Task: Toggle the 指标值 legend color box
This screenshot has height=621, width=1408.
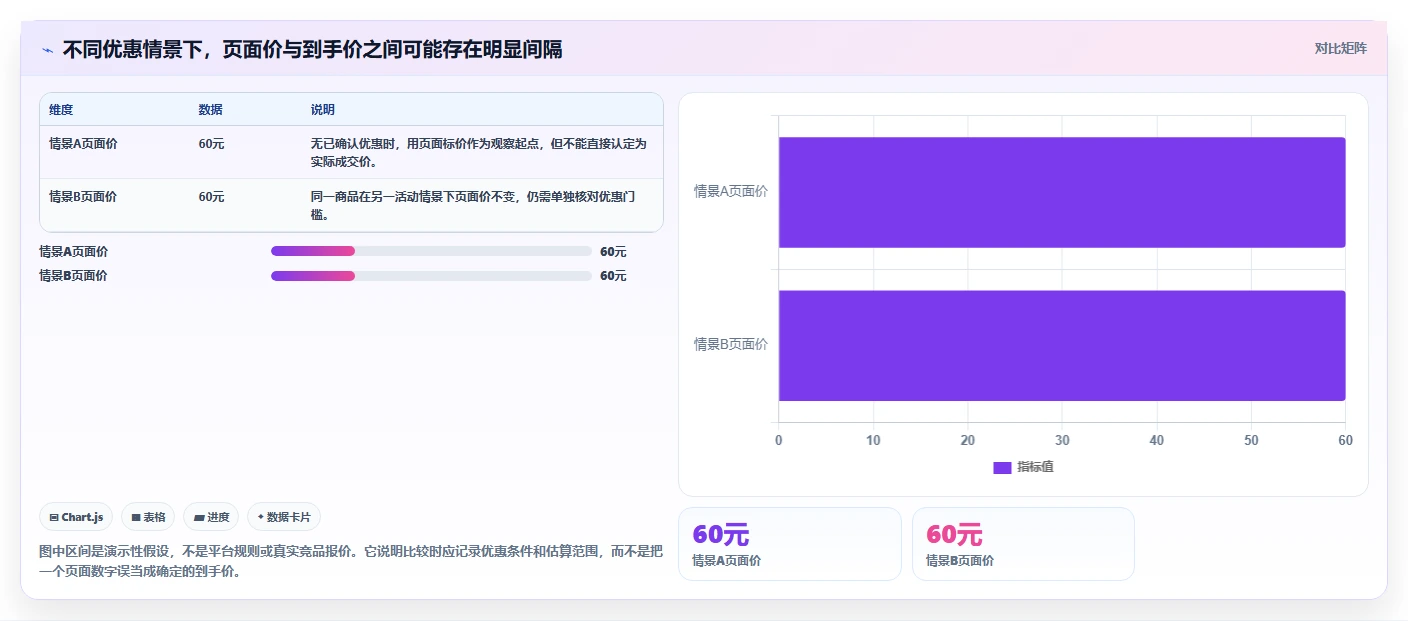Action: coord(1002,468)
